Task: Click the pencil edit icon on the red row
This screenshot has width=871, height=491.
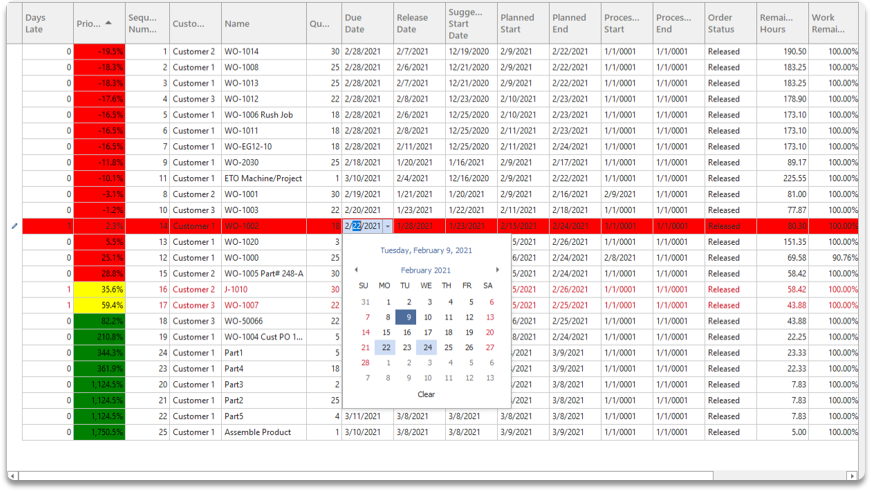Action: pos(14,226)
